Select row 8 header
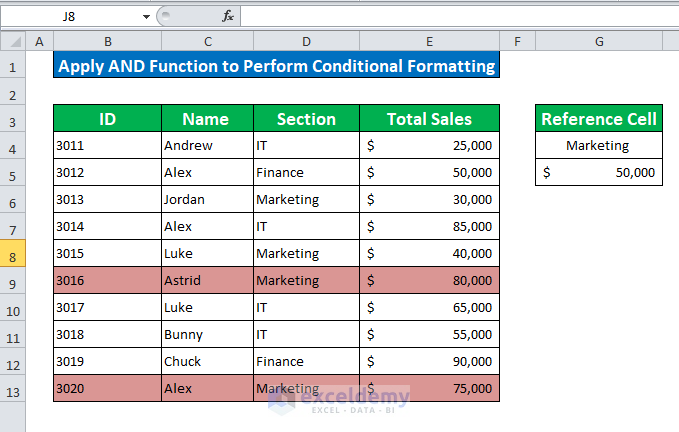This screenshot has height=432, width=679. (13, 253)
